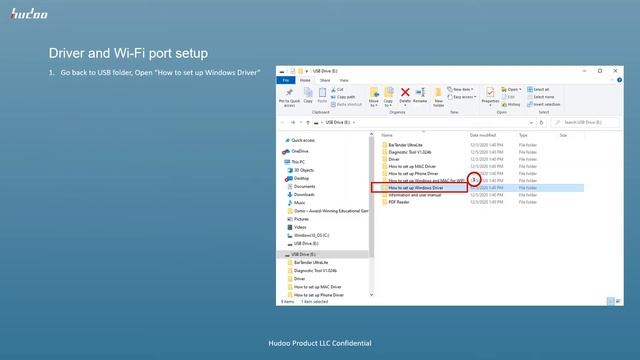The width and height of the screenshot is (640, 360).
Task: Click Select none in the Select group
Action: pos(541,97)
